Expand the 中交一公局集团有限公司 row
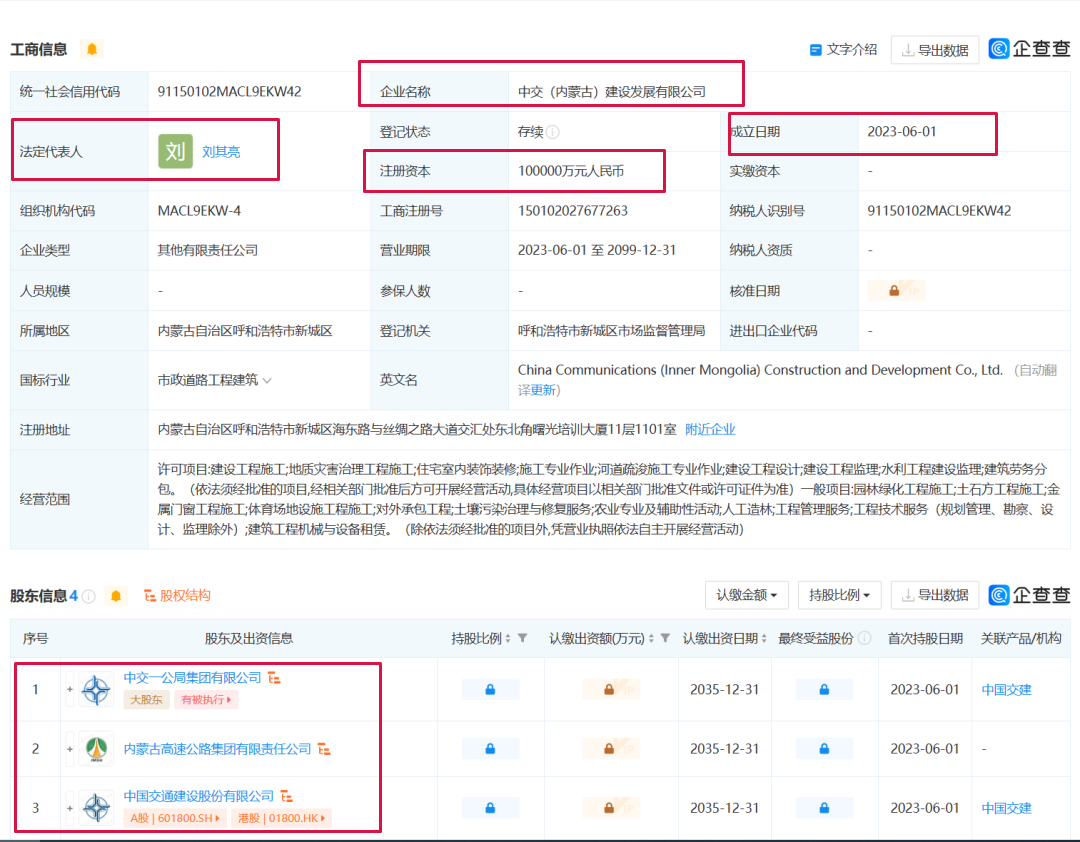This screenshot has width=1080, height=842. [x=70, y=689]
